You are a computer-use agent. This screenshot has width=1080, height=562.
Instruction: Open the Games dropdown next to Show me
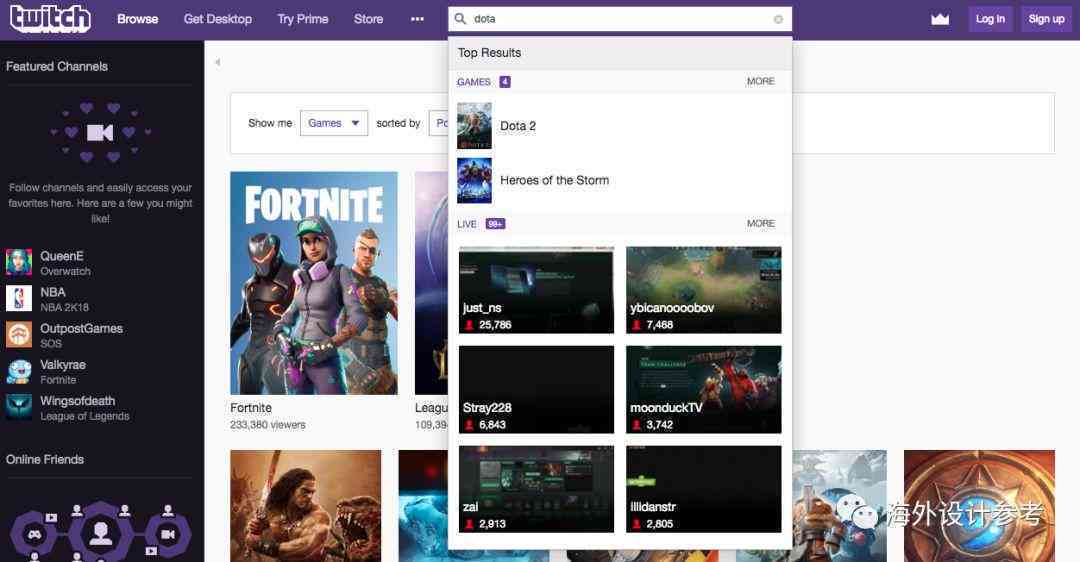click(x=334, y=123)
